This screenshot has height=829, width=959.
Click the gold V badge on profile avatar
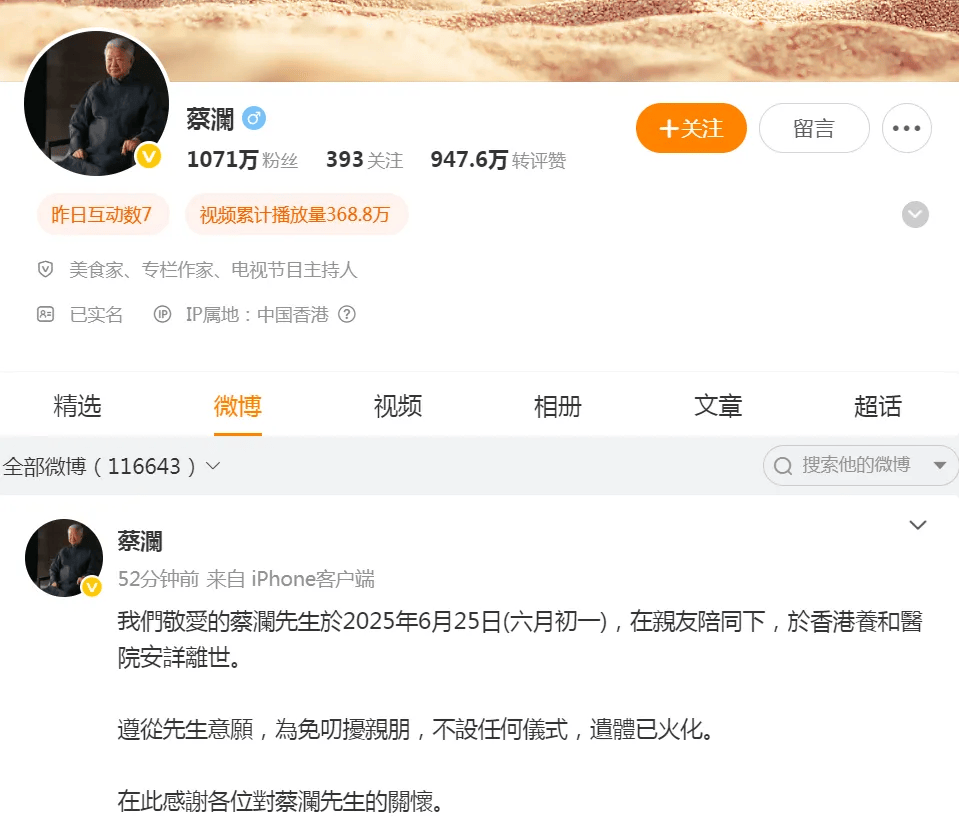(148, 157)
